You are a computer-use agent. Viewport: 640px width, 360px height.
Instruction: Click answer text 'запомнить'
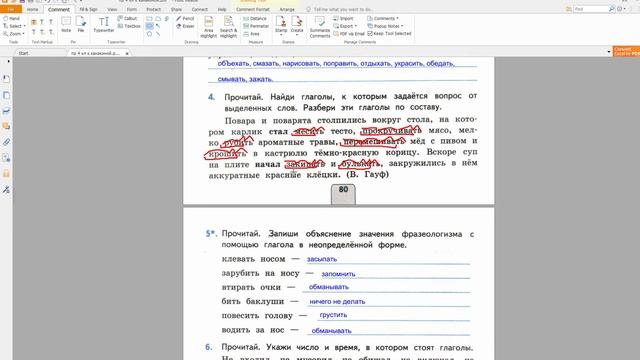[338, 274]
